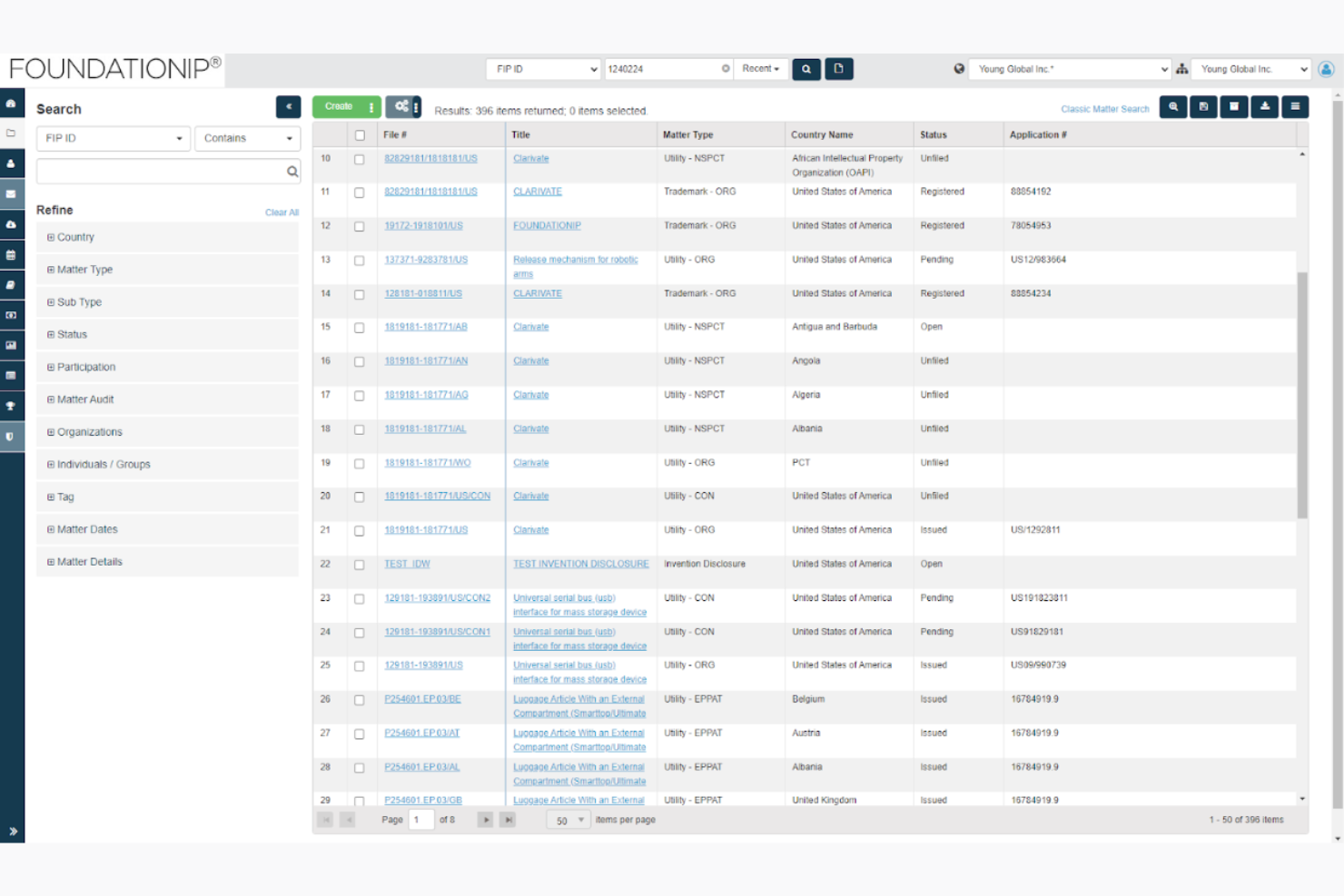Image resolution: width=1344 pixels, height=896 pixels.
Task: Select the row 22 checkbox for TEST_IDW
Action: coord(360,566)
